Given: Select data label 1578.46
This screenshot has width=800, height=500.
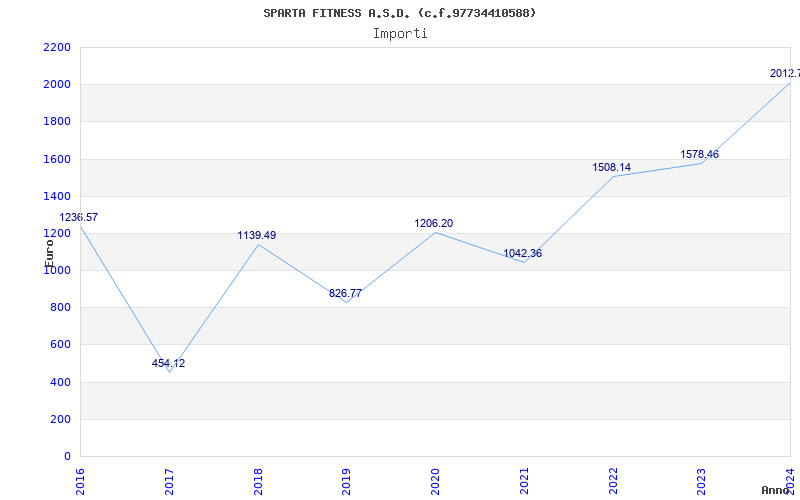Looking at the screenshot, I should (699, 154).
